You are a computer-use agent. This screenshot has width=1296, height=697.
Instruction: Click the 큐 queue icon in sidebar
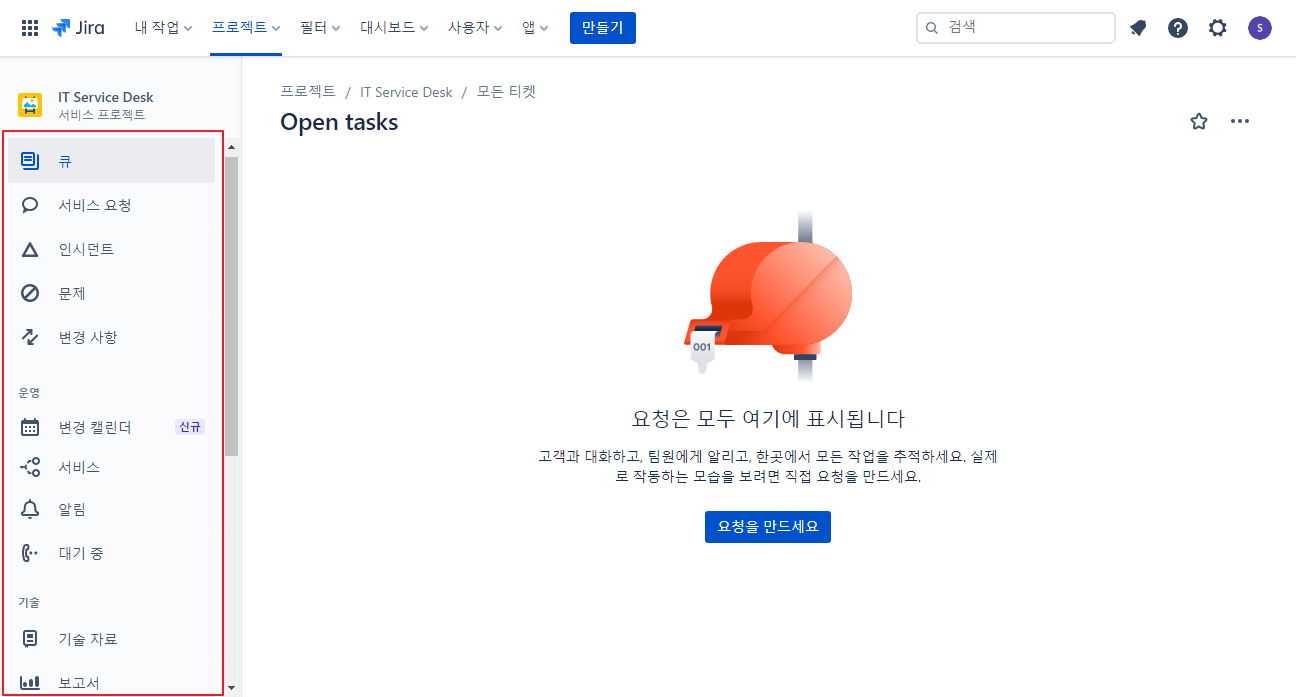(30, 161)
